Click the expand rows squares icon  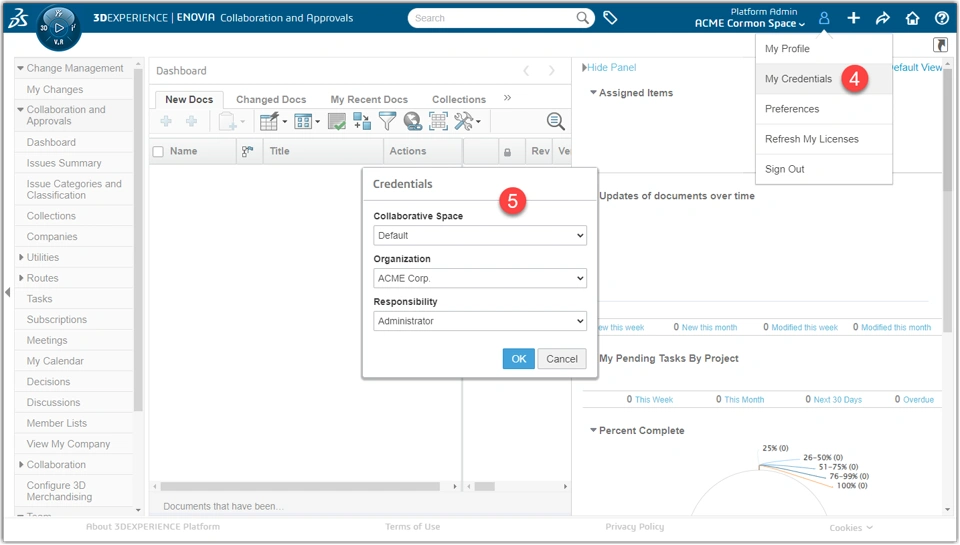coord(362,121)
